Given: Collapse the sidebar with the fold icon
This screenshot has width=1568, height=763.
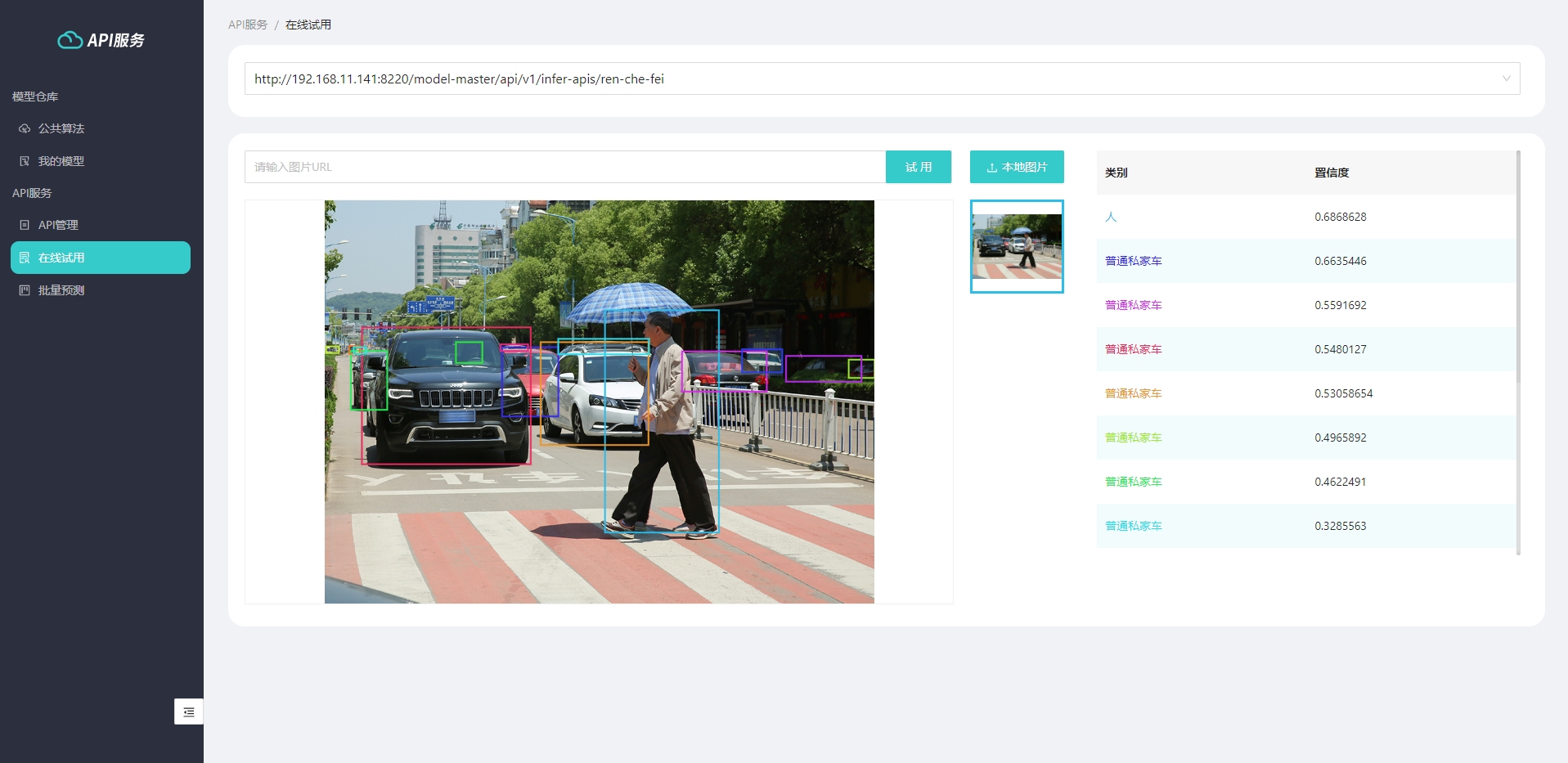Looking at the screenshot, I should 189,711.
